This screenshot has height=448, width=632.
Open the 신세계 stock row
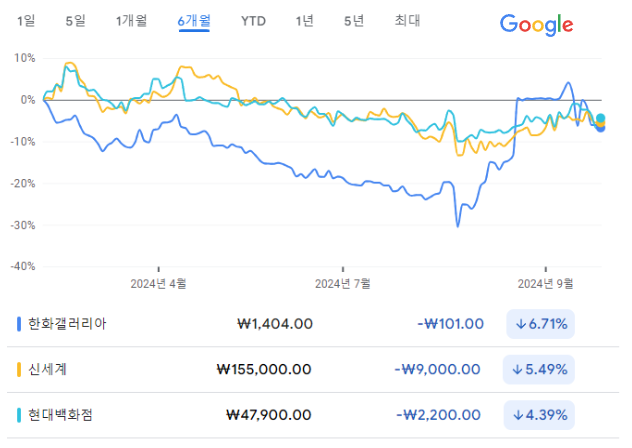tap(313, 369)
